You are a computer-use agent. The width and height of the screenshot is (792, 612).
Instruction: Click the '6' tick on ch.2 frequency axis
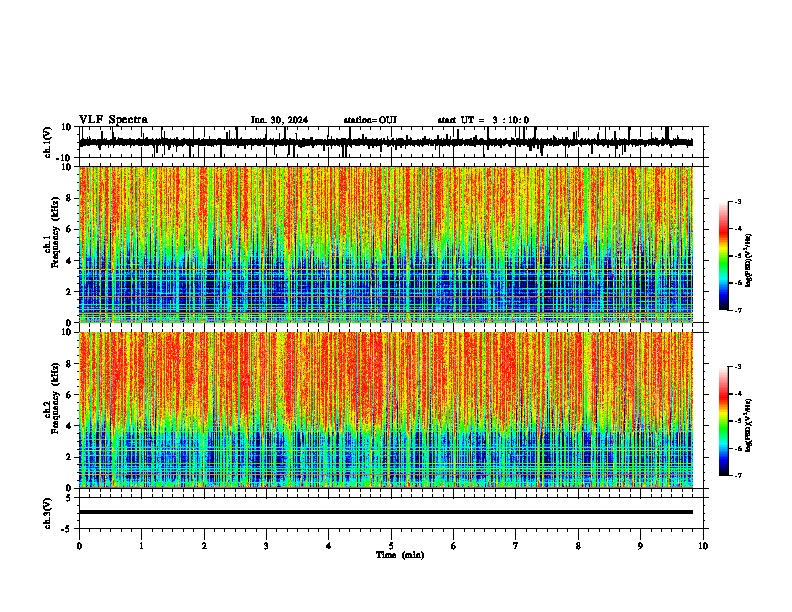(x=69, y=395)
